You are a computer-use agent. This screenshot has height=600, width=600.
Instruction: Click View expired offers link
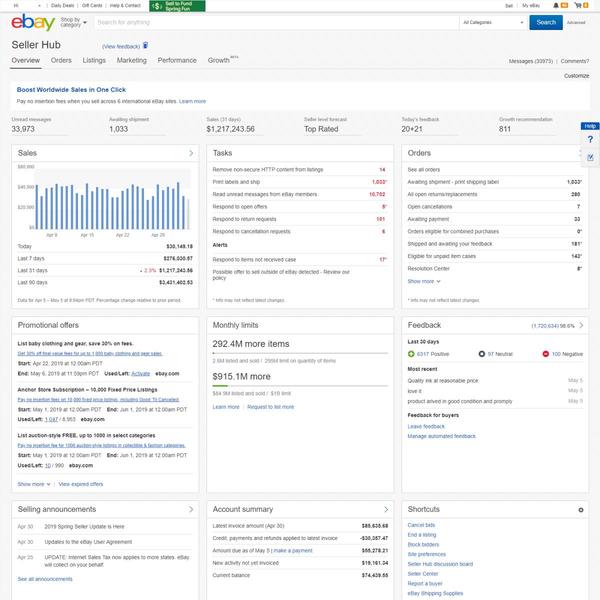pos(81,484)
